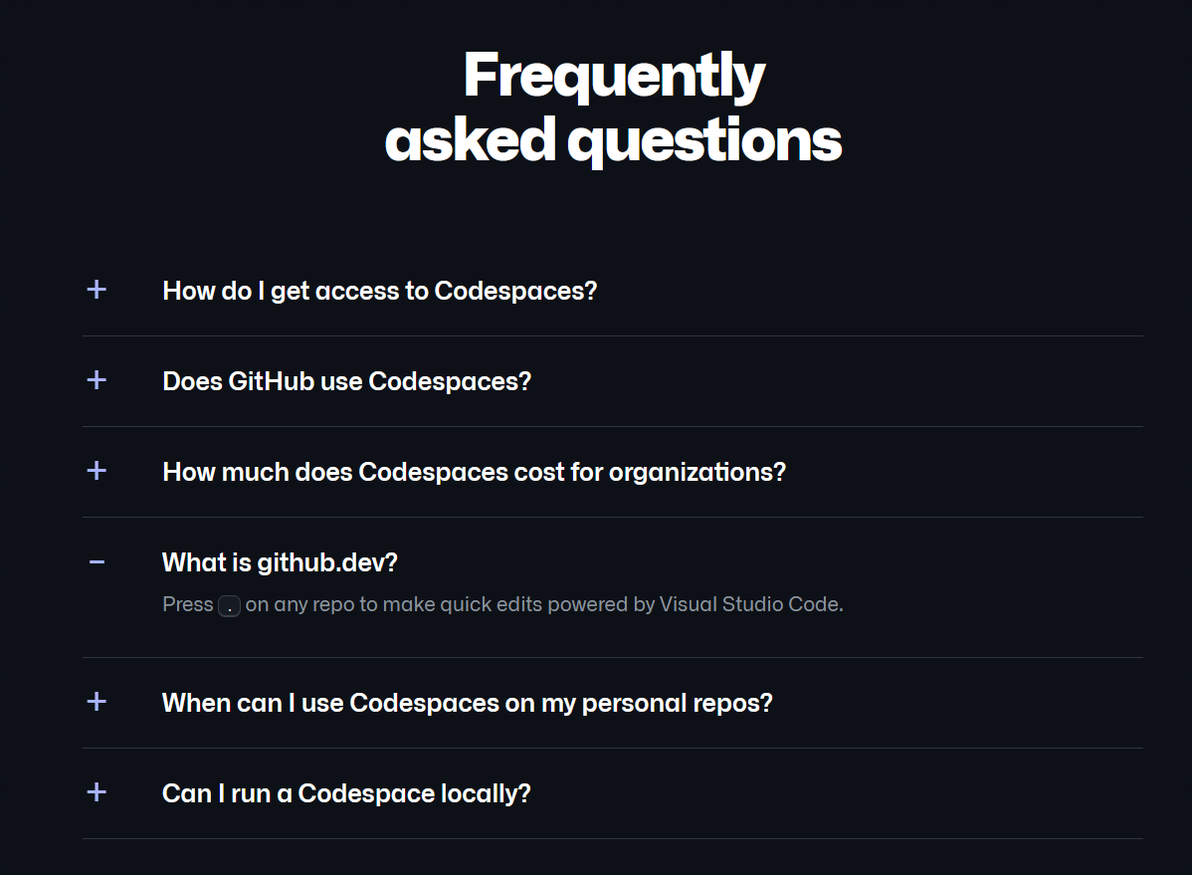Expand "Can I run a Codespace locally?"
This screenshot has height=875, width=1192.
[346, 793]
